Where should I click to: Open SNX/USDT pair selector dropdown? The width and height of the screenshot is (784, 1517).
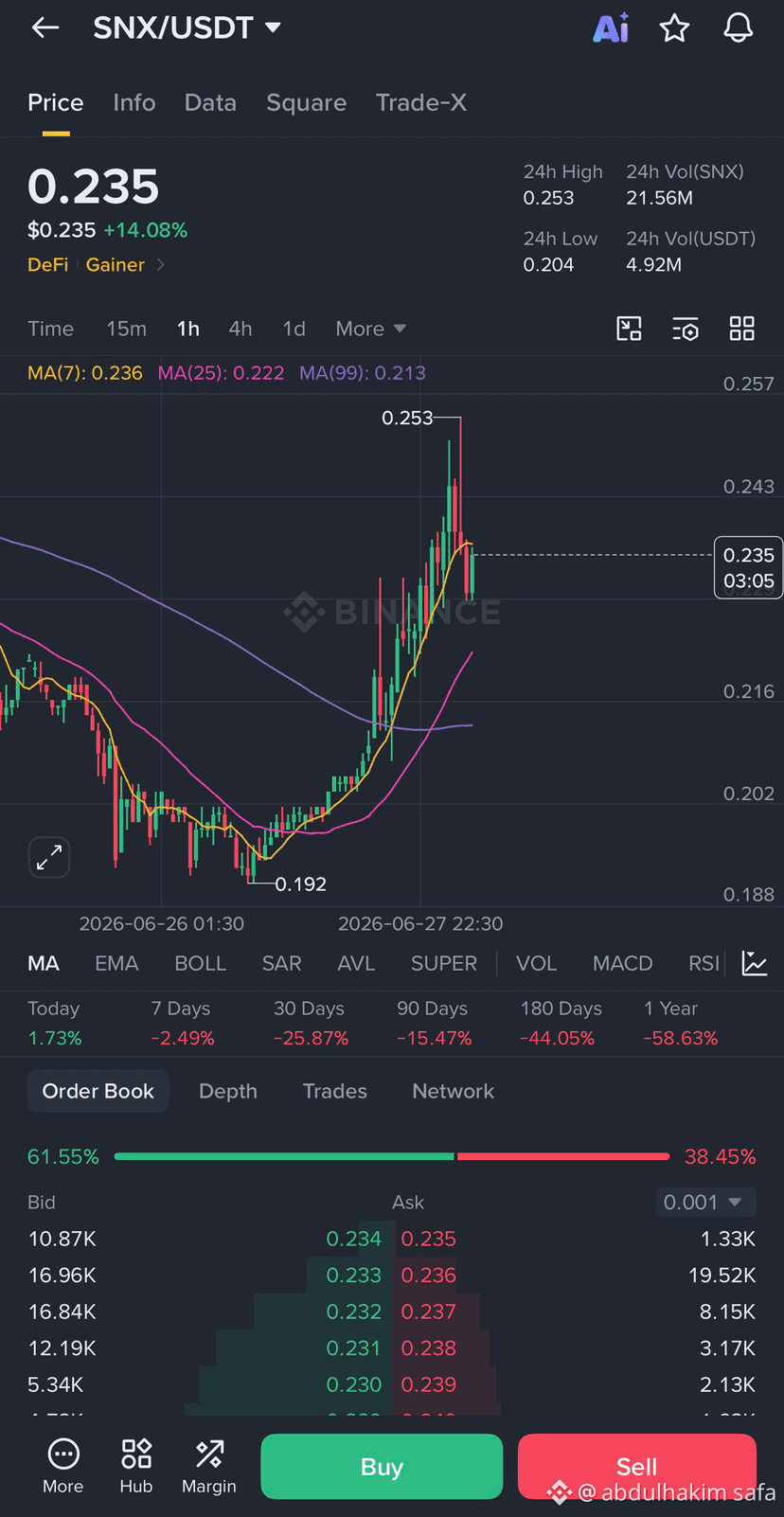[x=187, y=27]
